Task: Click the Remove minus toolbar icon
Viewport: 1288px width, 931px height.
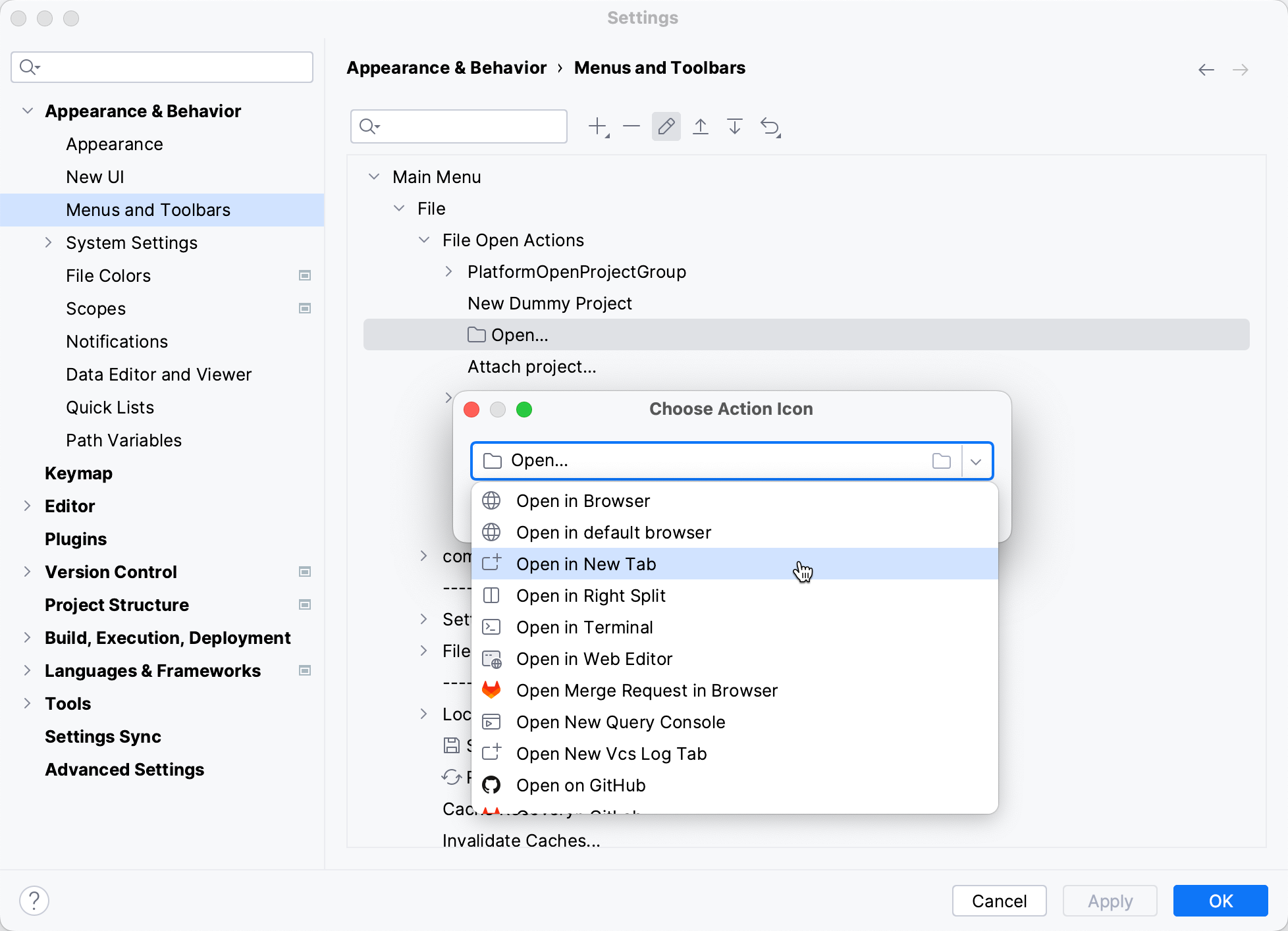Action: (631, 126)
